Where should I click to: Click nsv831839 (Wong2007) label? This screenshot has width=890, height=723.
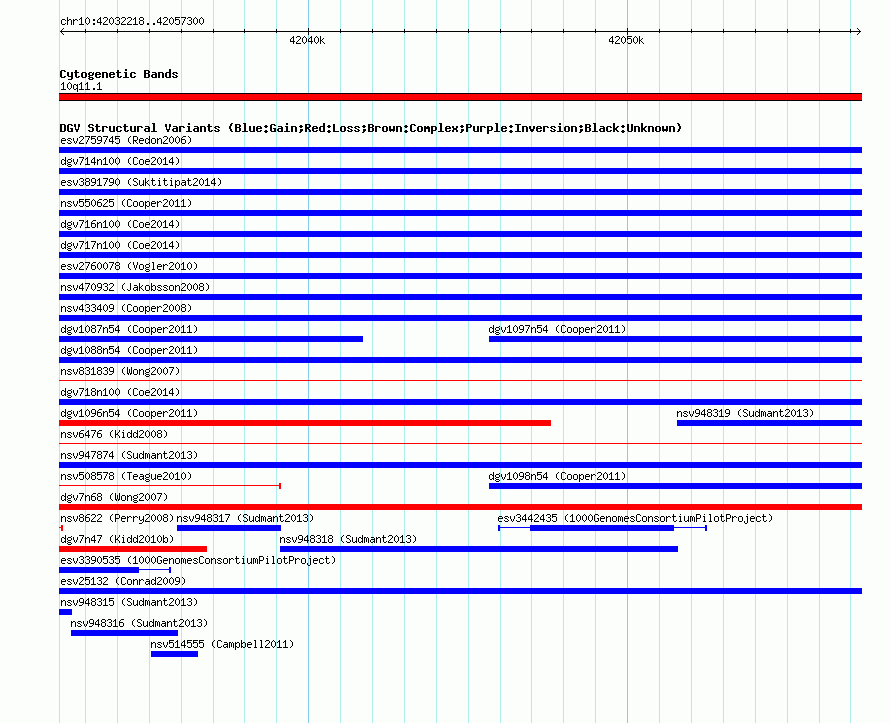click(x=120, y=371)
